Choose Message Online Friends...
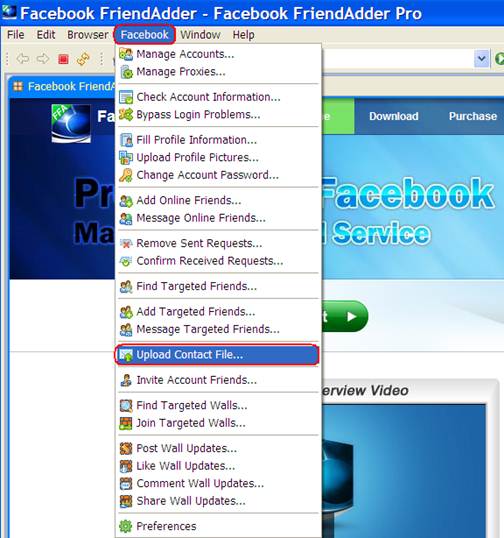504x538 pixels. tap(218, 218)
